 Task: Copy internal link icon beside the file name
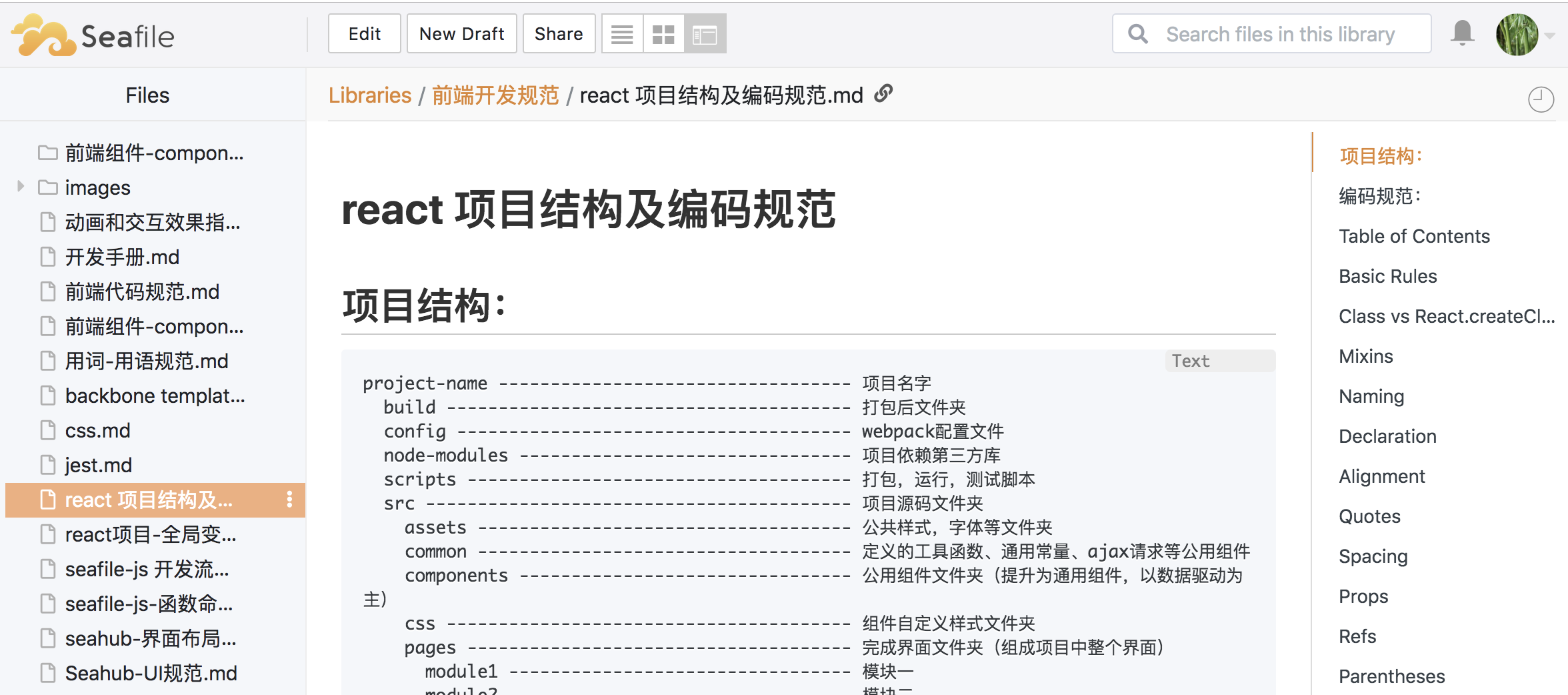coord(883,94)
